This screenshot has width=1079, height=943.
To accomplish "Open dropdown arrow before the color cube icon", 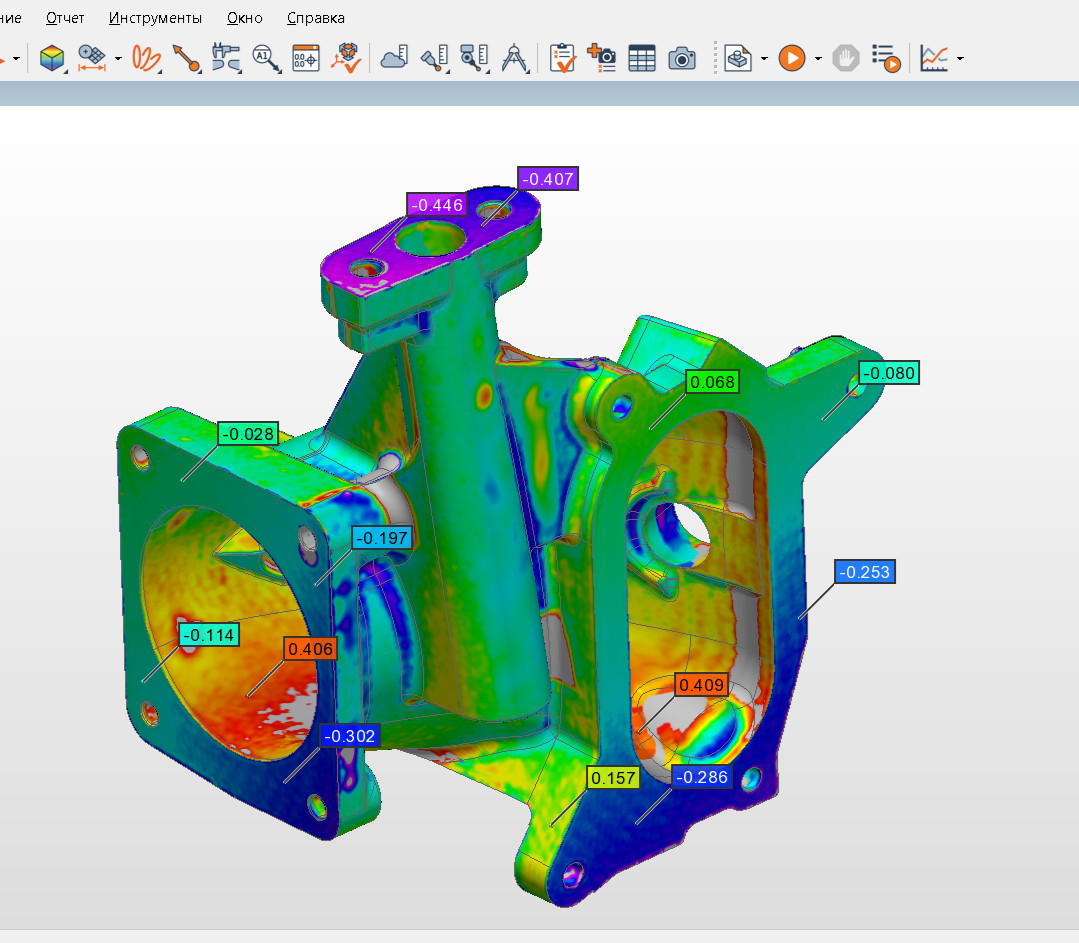I will click(17, 59).
